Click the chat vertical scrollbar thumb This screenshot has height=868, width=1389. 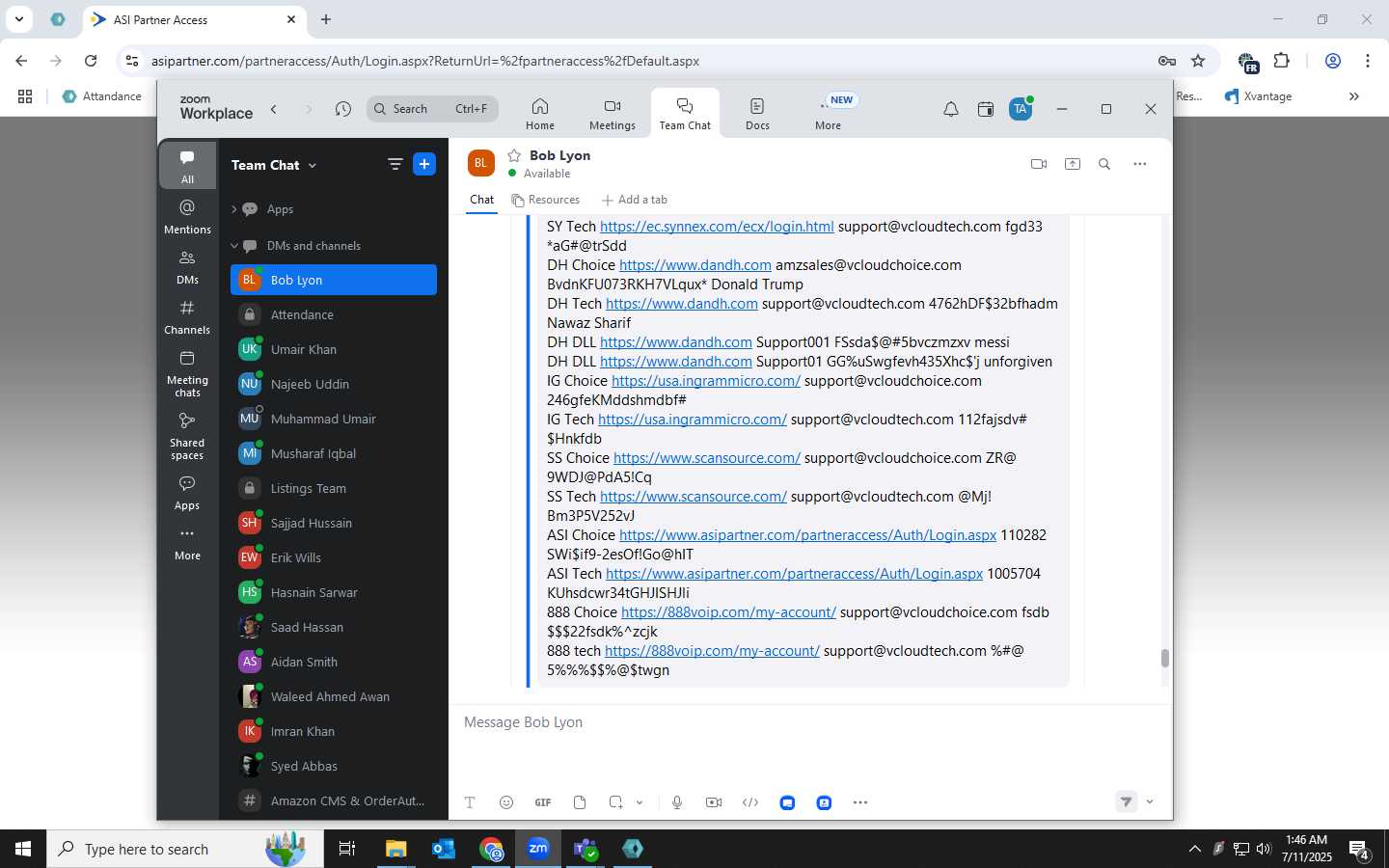1165,658
